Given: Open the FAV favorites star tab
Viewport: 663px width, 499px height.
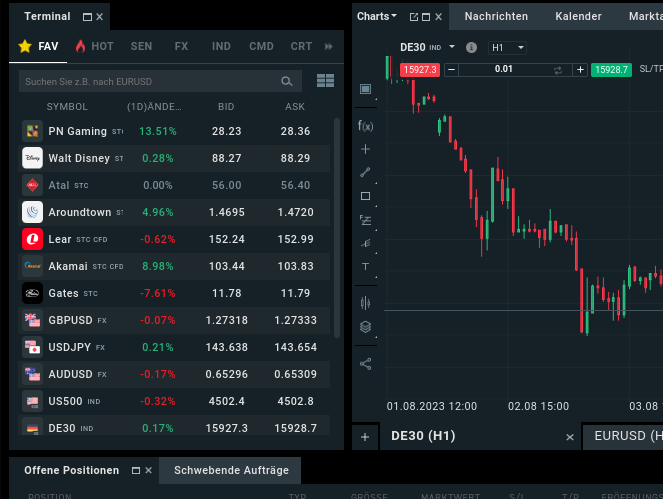Looking at the screenshot, I should coord(38,46).
